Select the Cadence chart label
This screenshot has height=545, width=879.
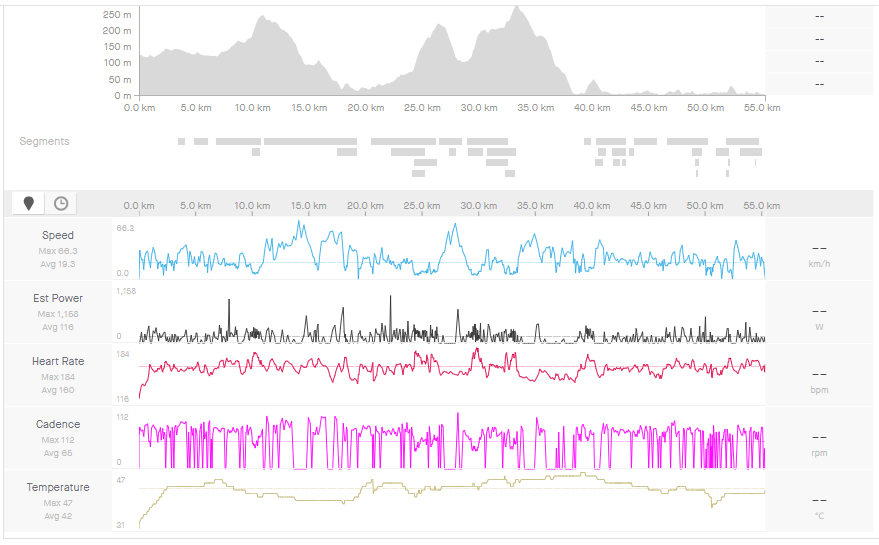click(x=57, y=425)
